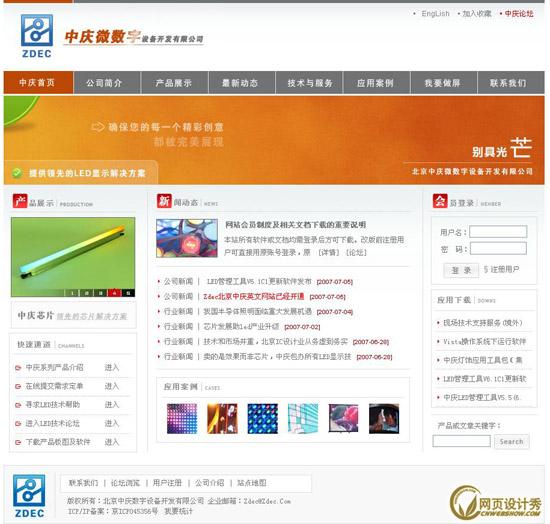Screen dimensions: 550x524
Task: Open news LED管理工具V5.1C1更新软件发布
Action: [259, 282]
